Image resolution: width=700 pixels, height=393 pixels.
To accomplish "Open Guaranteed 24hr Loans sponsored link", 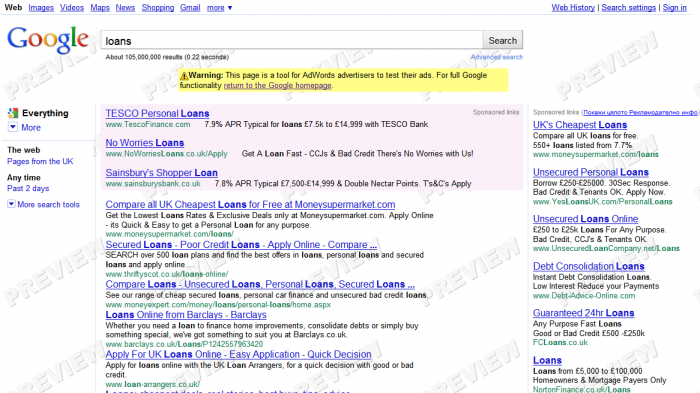I will pyautogui.click(x=583, y=313).
